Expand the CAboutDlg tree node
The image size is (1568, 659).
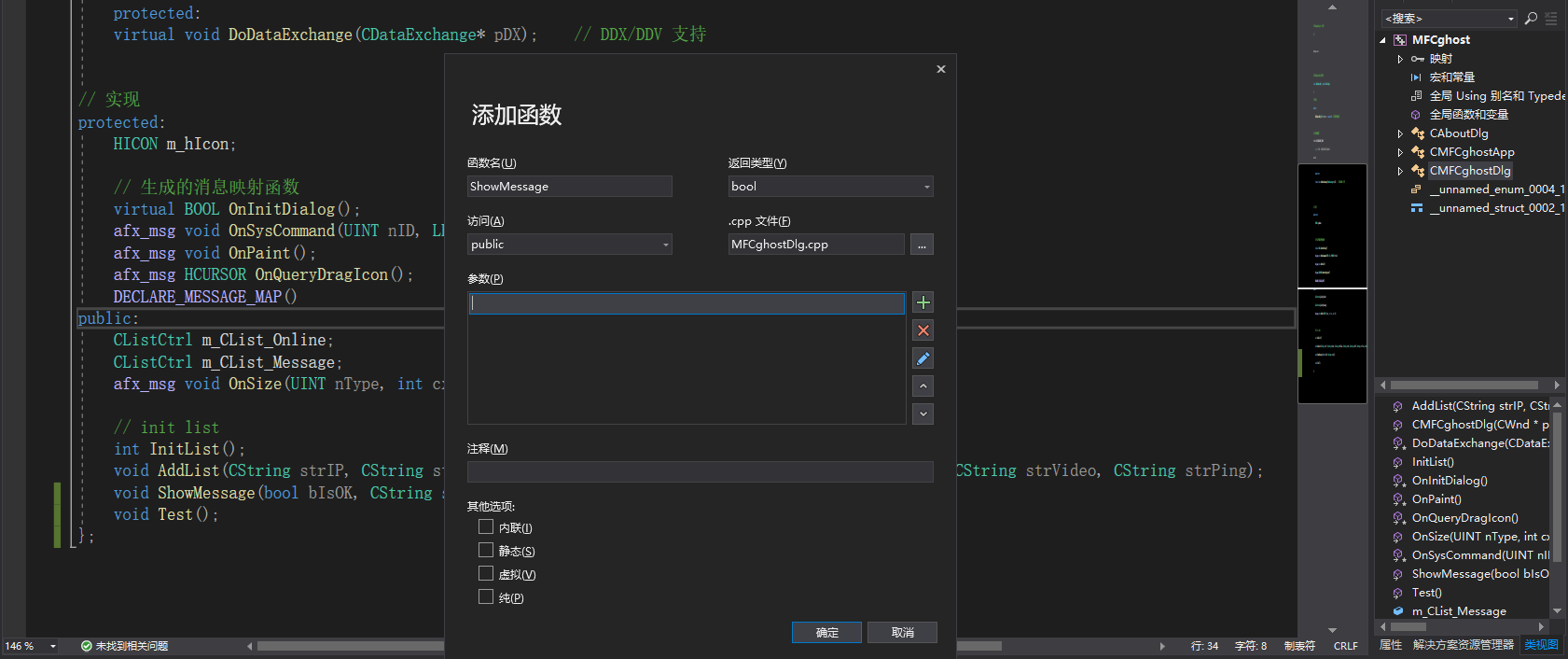pos(1400,133)
